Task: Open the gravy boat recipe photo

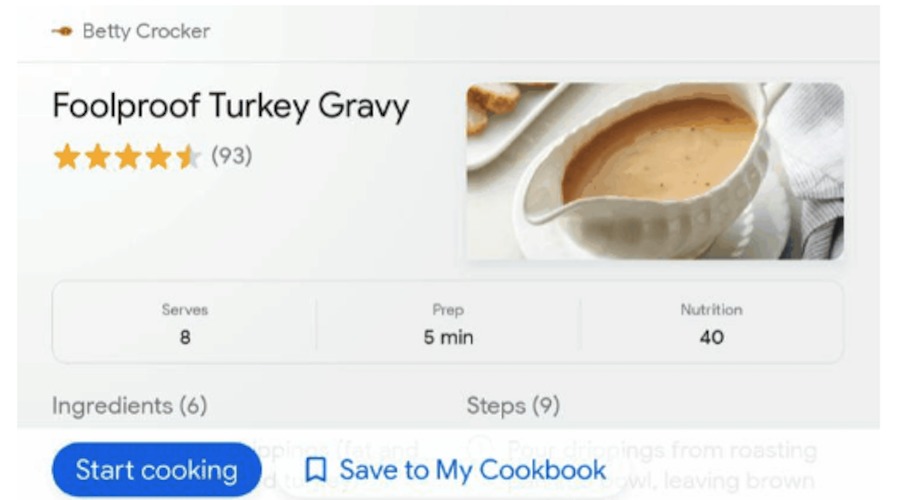Action: (x=655, y=171)
